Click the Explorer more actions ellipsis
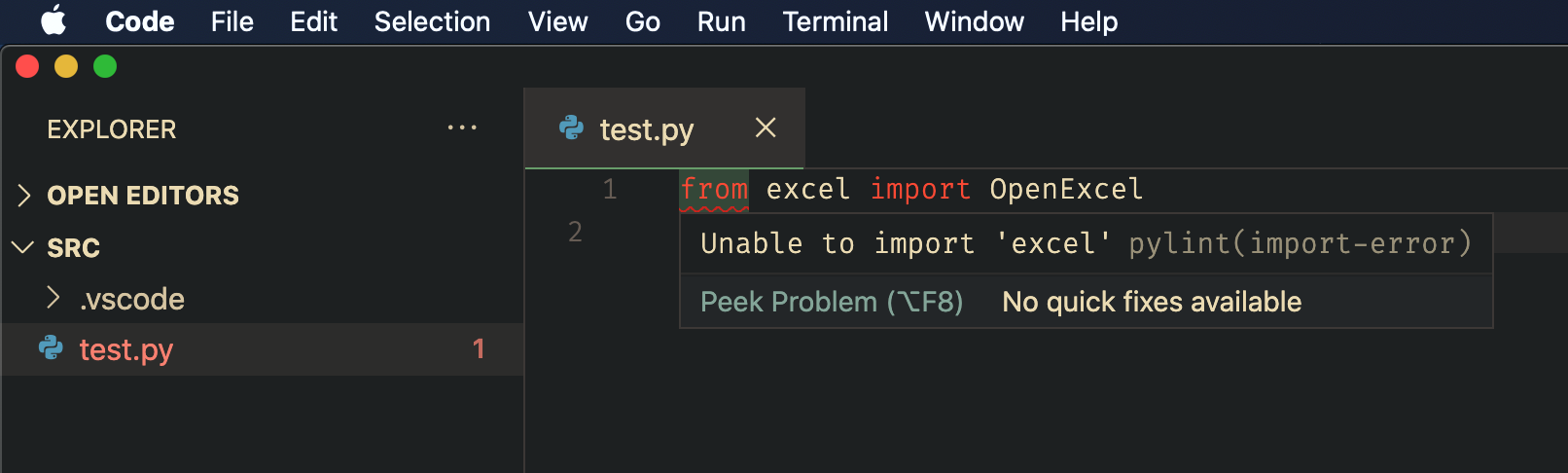 pos(462,128)
